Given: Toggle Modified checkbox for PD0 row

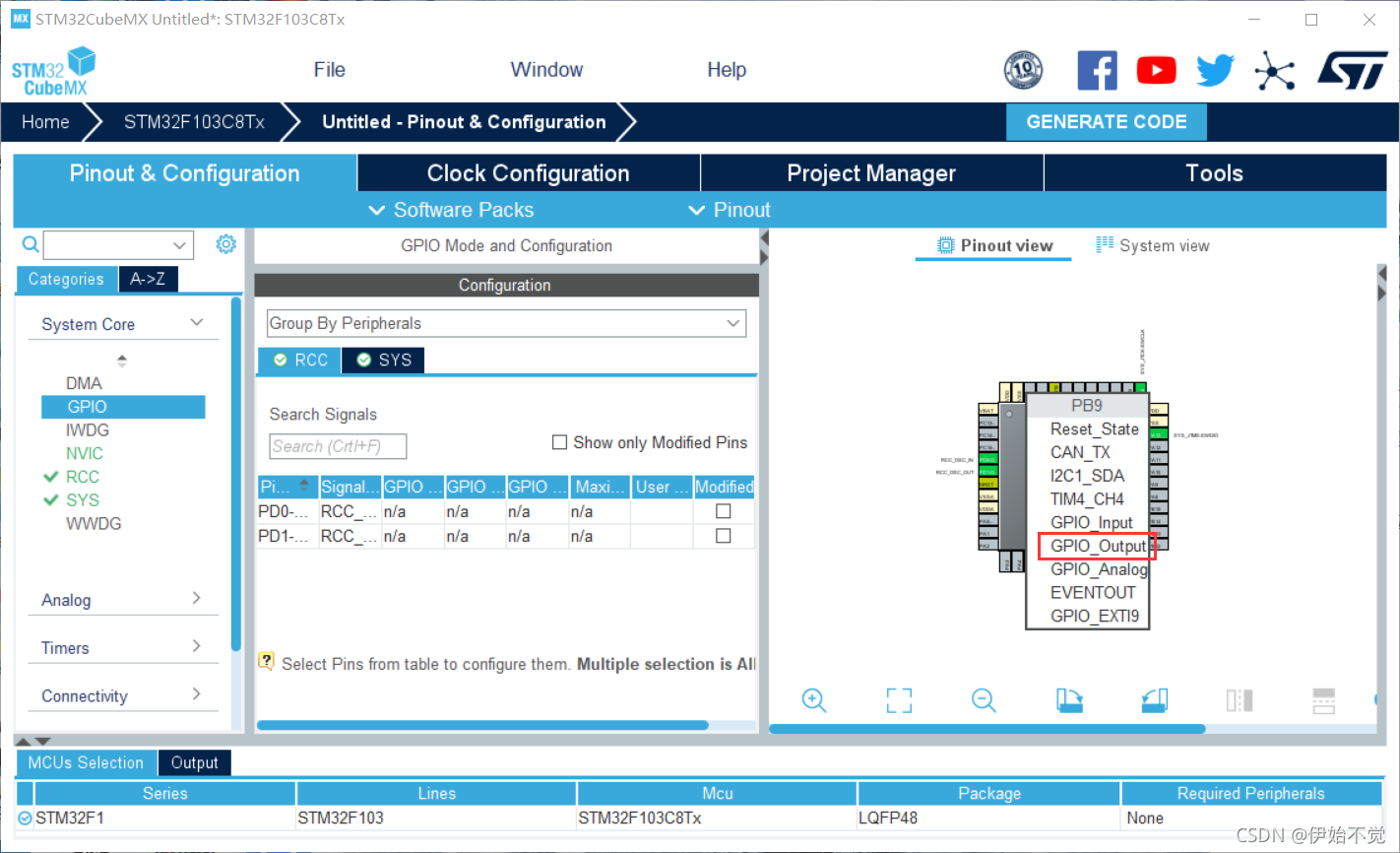Looking at the screenshot, I should click(x=724, y=511).
